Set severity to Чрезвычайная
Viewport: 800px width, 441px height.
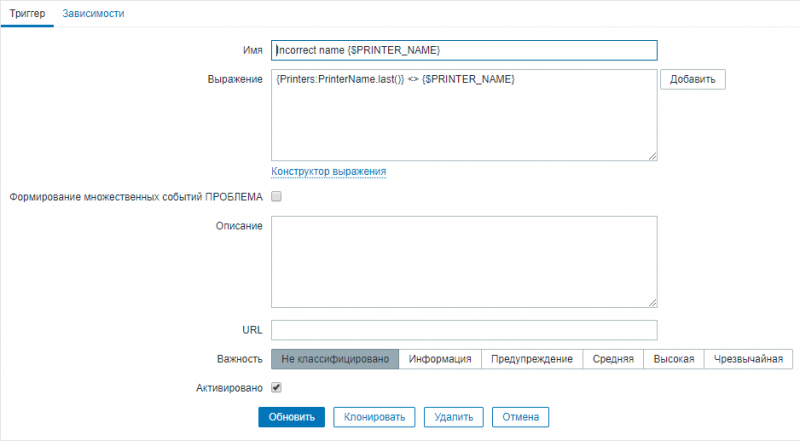coord(749,359)
